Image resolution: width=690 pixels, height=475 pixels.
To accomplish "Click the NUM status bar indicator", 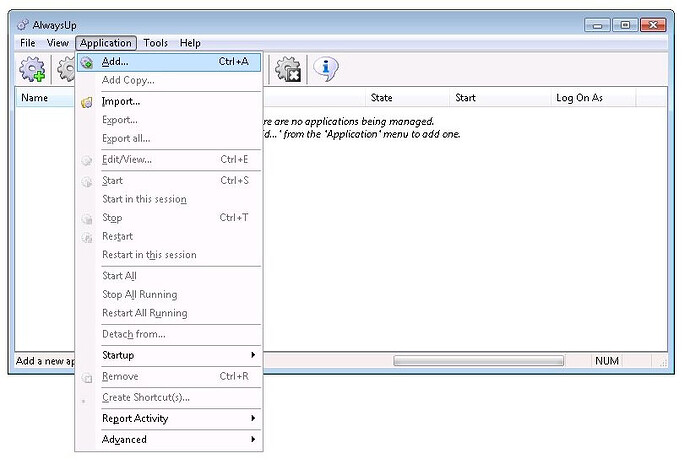I will (607, 361).
